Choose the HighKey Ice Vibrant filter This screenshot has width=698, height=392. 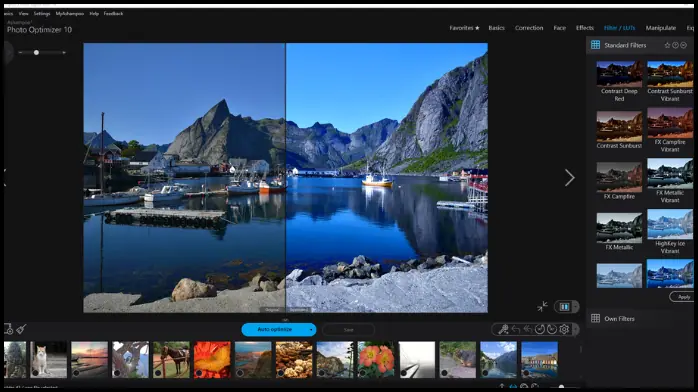670,231
